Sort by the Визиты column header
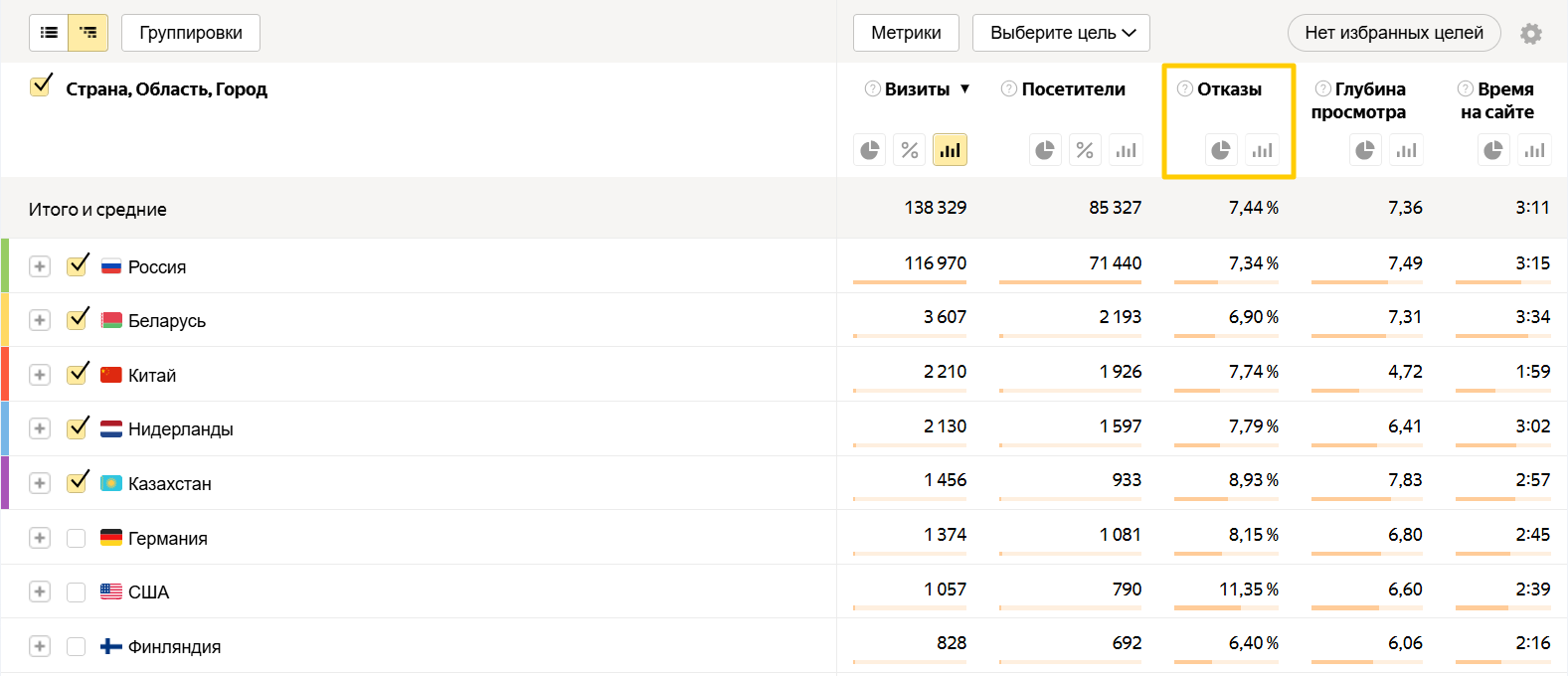This screenshot has width=1568, height=676. (917, 89)
